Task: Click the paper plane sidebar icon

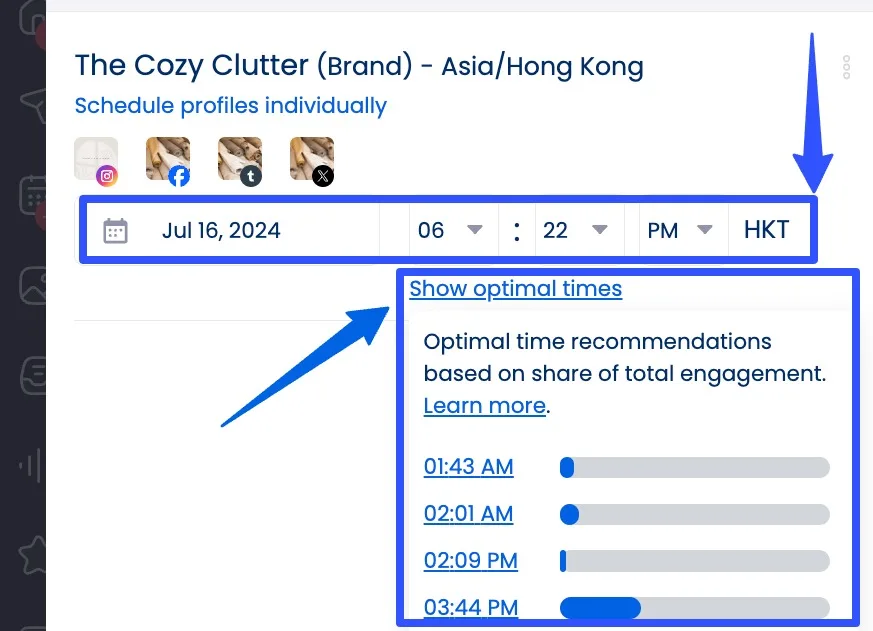Action: (33, 103)
